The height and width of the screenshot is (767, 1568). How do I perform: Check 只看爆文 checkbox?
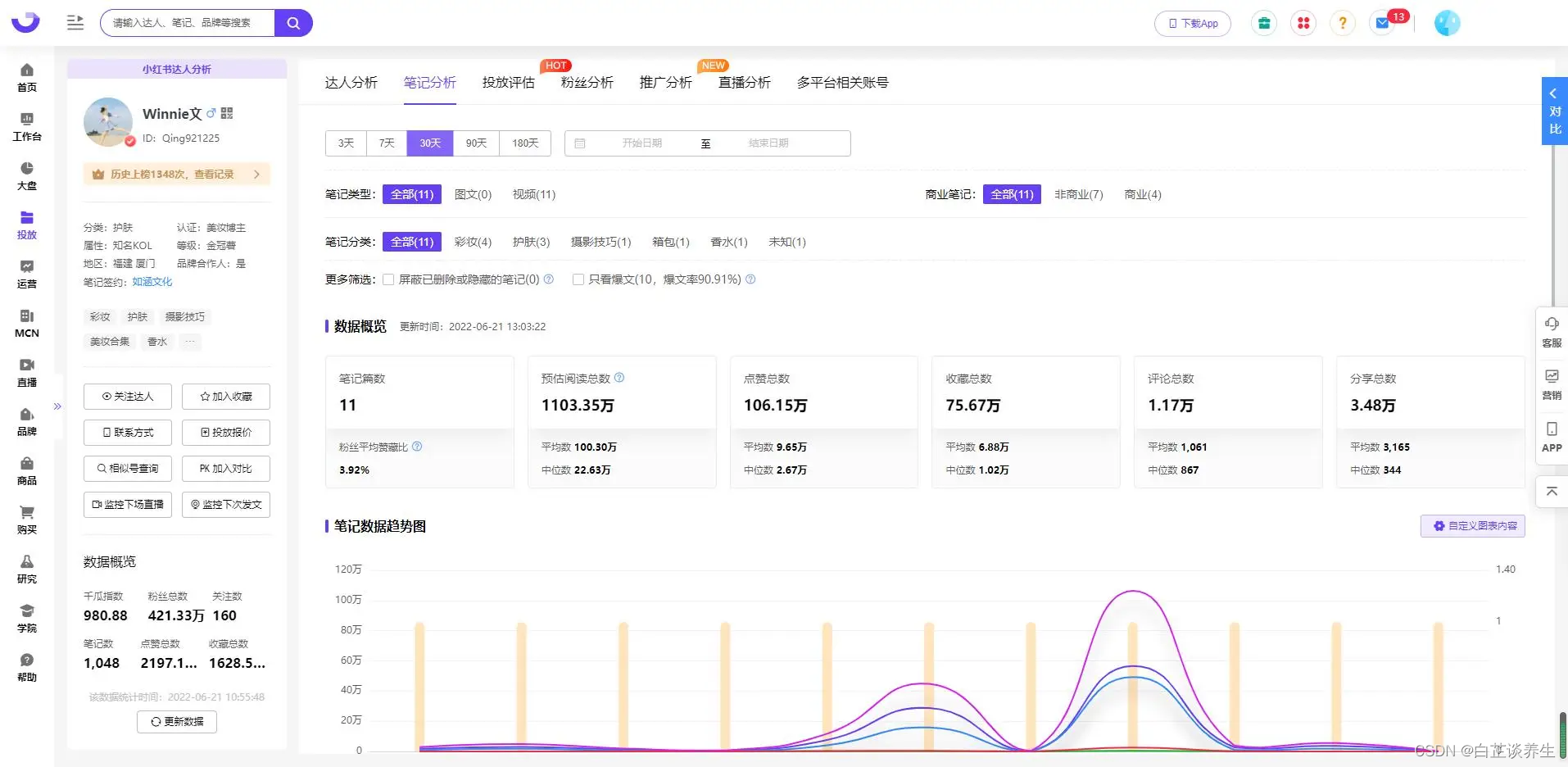coord(578,279)
